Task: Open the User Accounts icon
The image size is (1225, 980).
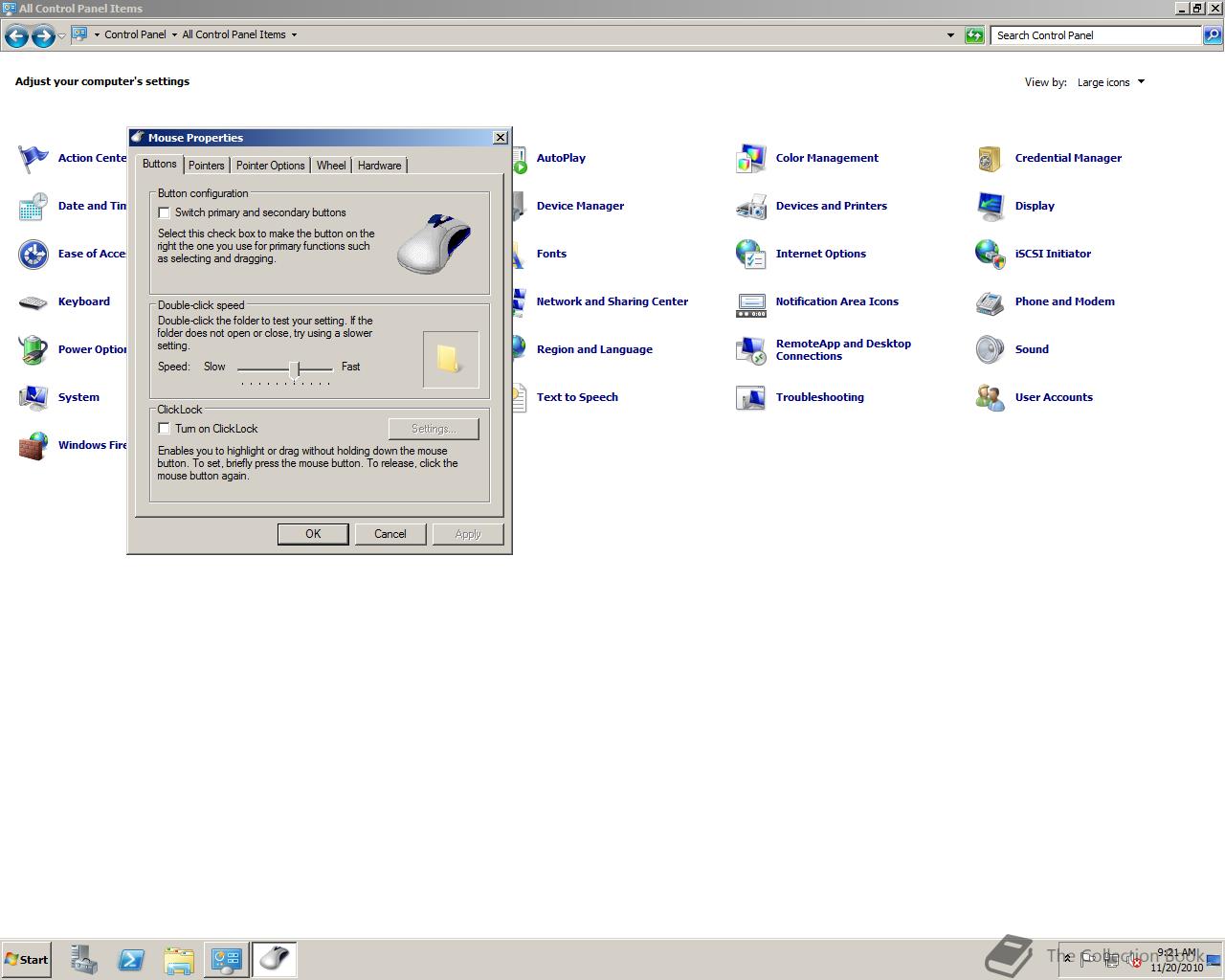Action: click(x=991, y=397)
